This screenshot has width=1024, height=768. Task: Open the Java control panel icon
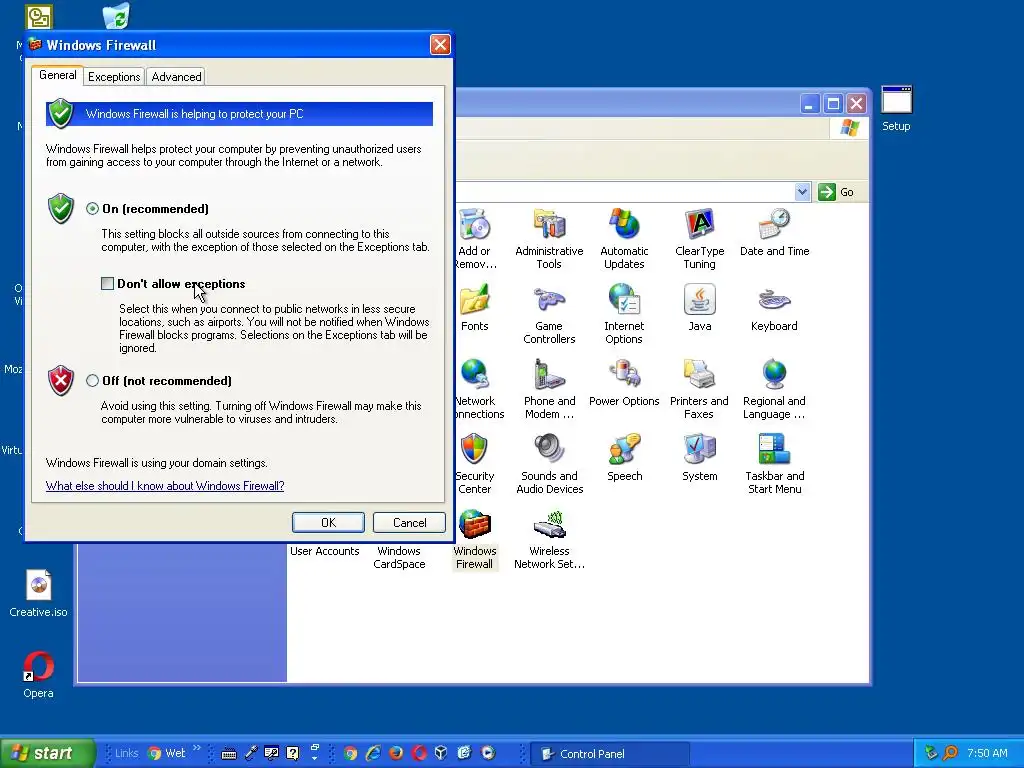pyautogui.click(x=699, y=308)
